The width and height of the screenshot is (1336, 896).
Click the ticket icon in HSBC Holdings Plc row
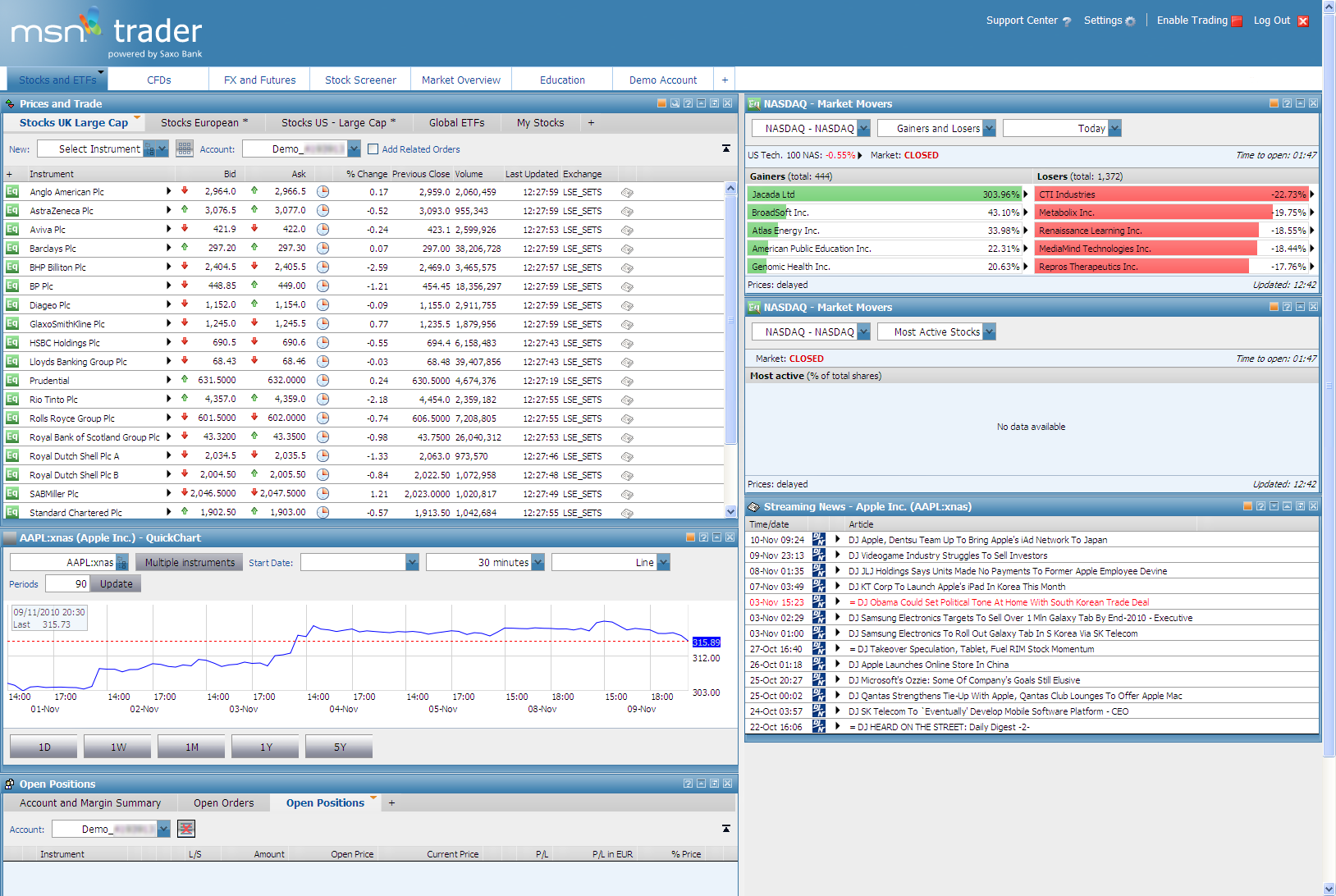pos(627,343)
